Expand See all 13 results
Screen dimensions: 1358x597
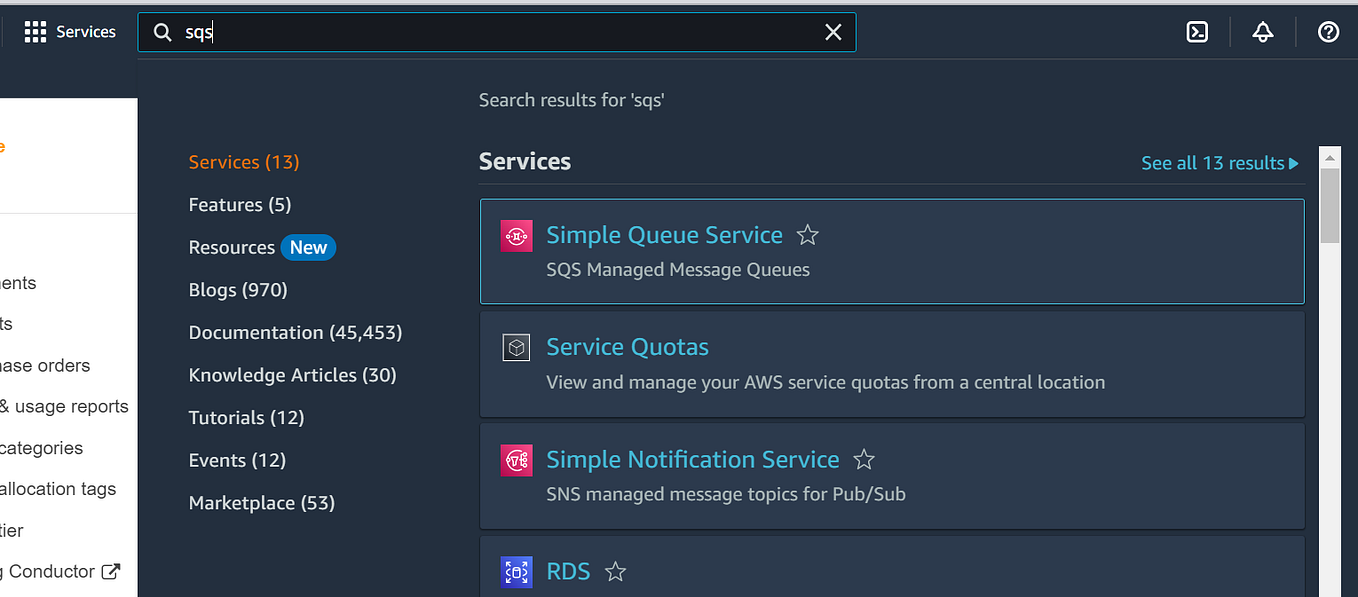[1219, 163]
